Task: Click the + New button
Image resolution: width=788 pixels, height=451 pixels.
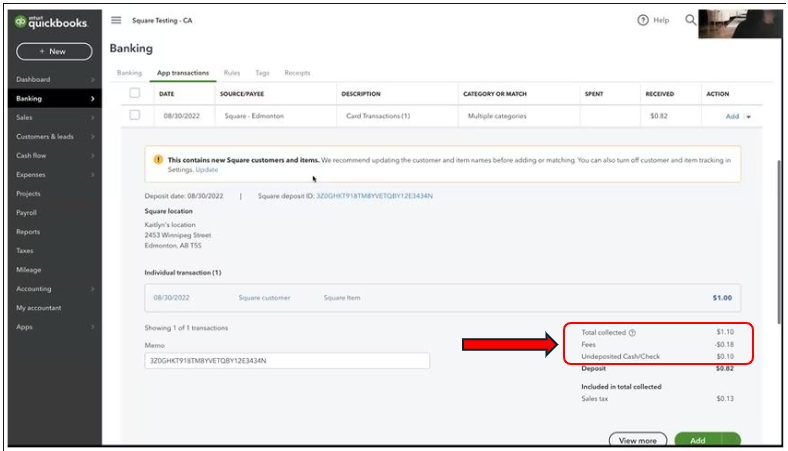Action: 54,51
